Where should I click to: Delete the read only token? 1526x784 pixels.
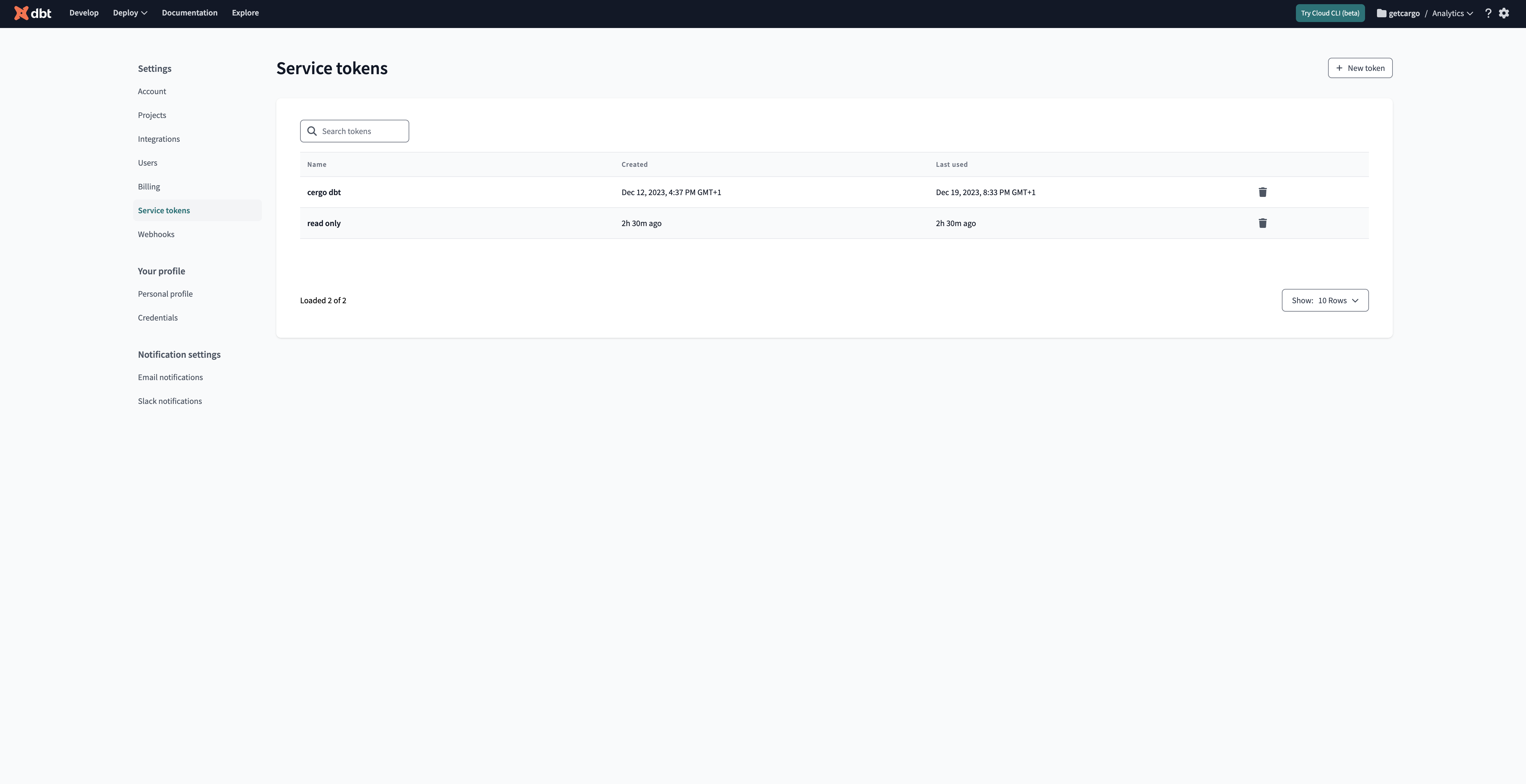1263,223
